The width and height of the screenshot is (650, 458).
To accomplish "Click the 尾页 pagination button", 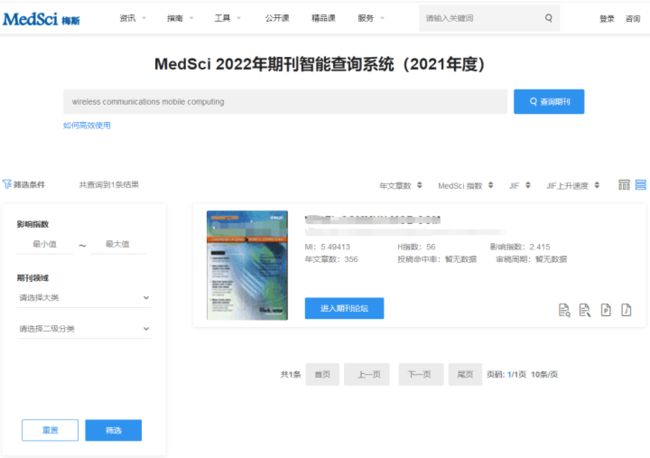I will (x=465, y=374).
